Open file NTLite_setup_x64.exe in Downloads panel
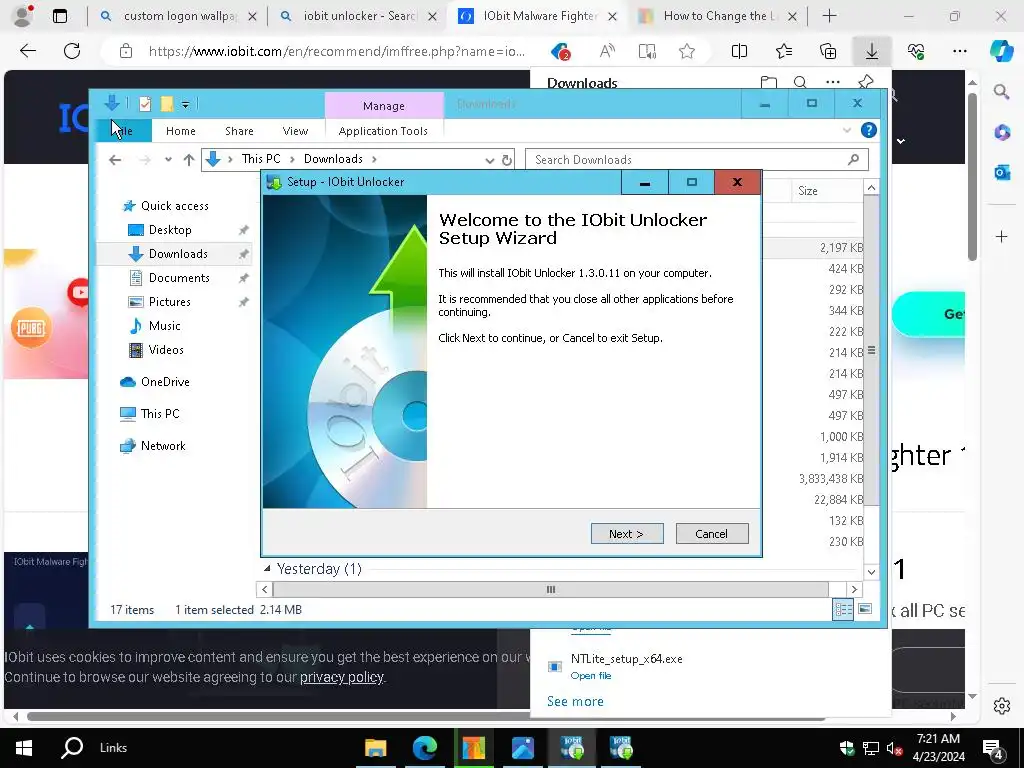Viewport: 1024px width, 768px height. (590, 675)
